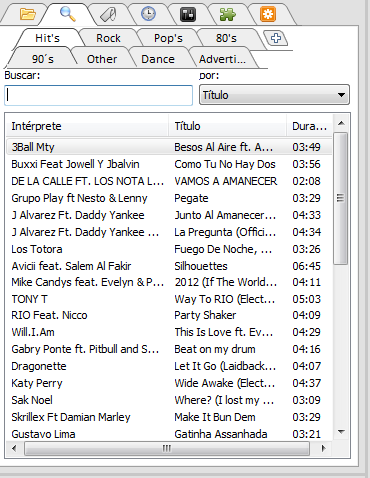Open the Dance category tab
Viewport: 370px width, 478px height.
pos(158,59)
